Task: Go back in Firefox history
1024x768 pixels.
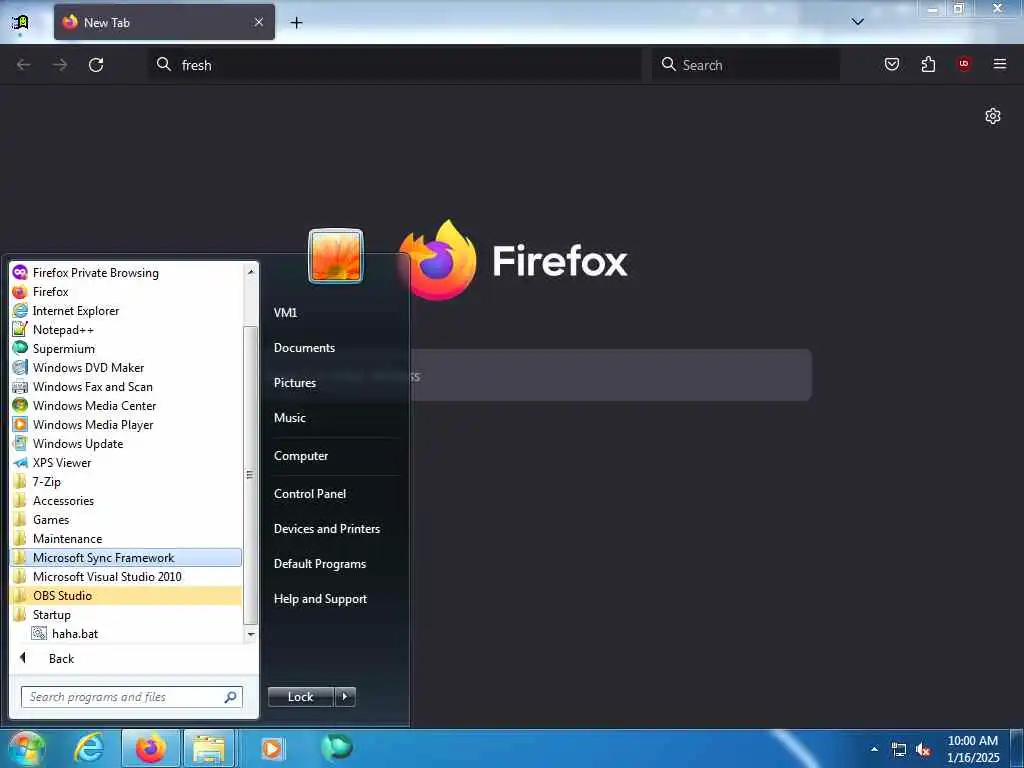Action: pyautogui.click(x=24, y=65)
